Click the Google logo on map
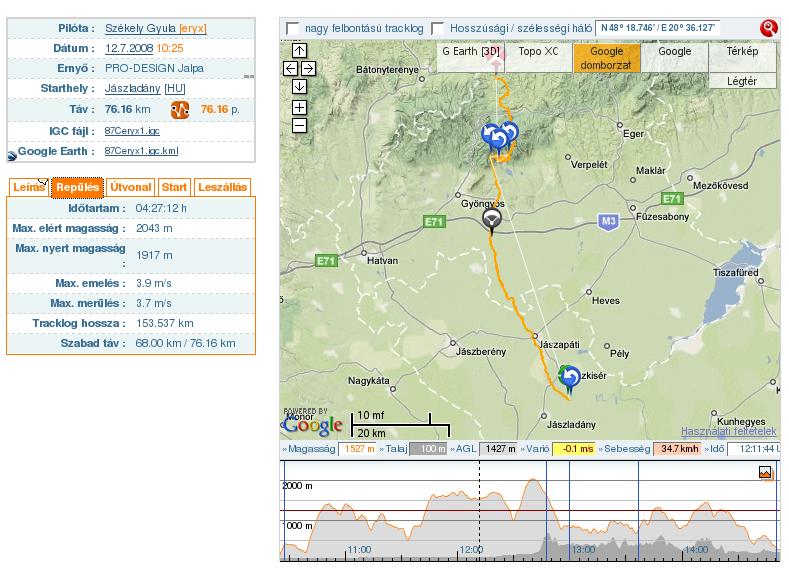 (x=313, y=426)
